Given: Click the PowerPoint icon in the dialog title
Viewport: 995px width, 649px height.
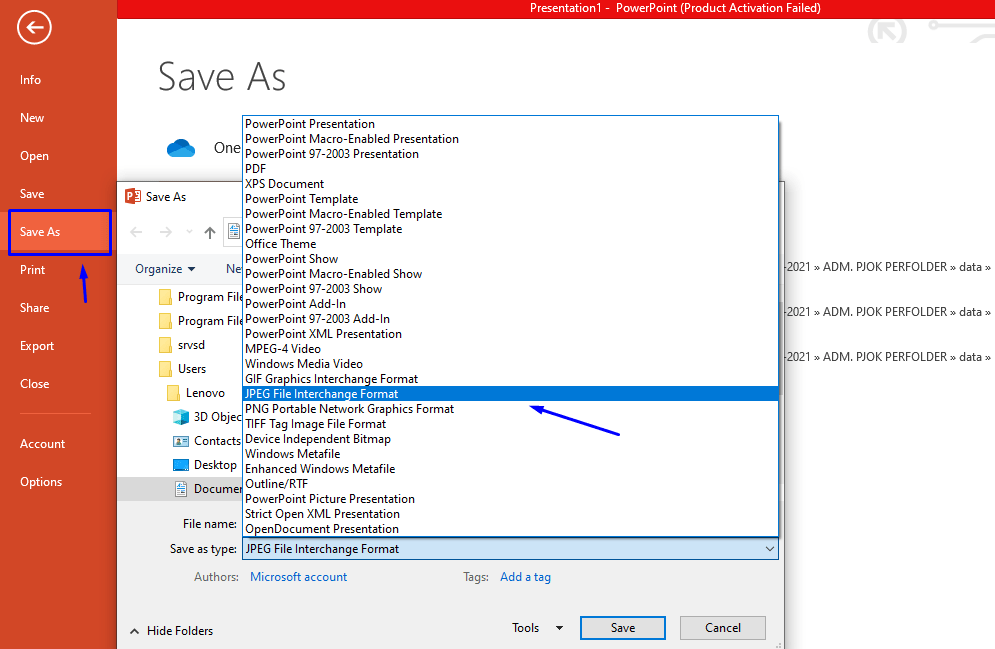Looking at the screenshot, I should pyautogui.click(x=133, y=196).
